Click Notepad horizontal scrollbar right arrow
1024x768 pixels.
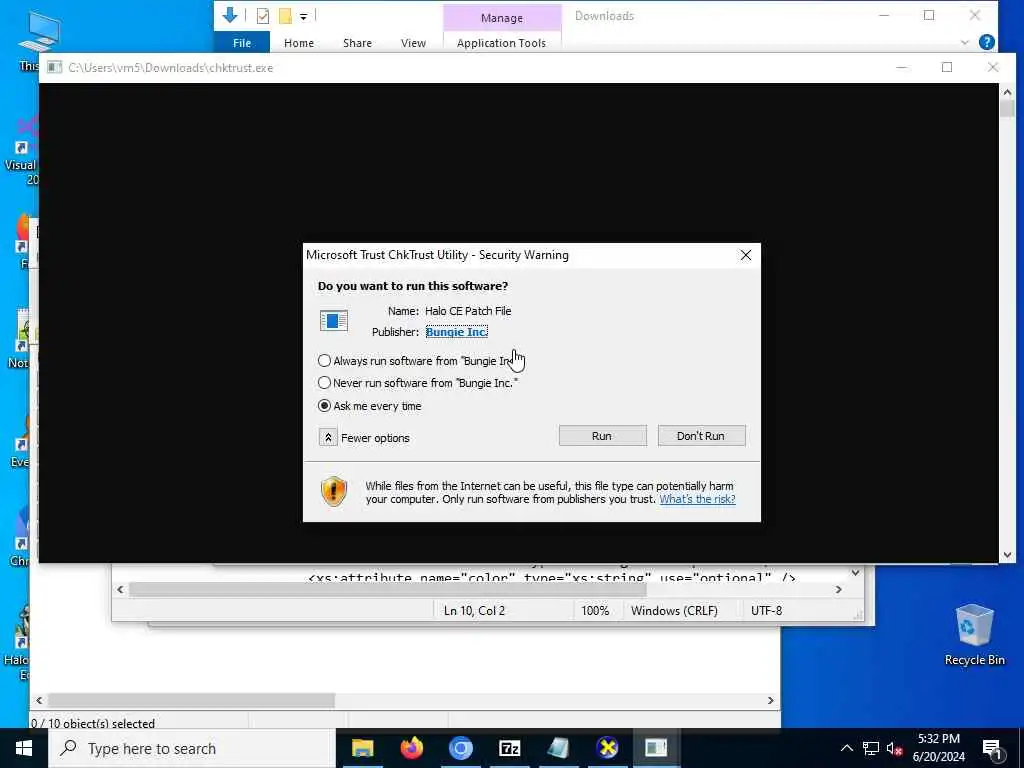839,589
